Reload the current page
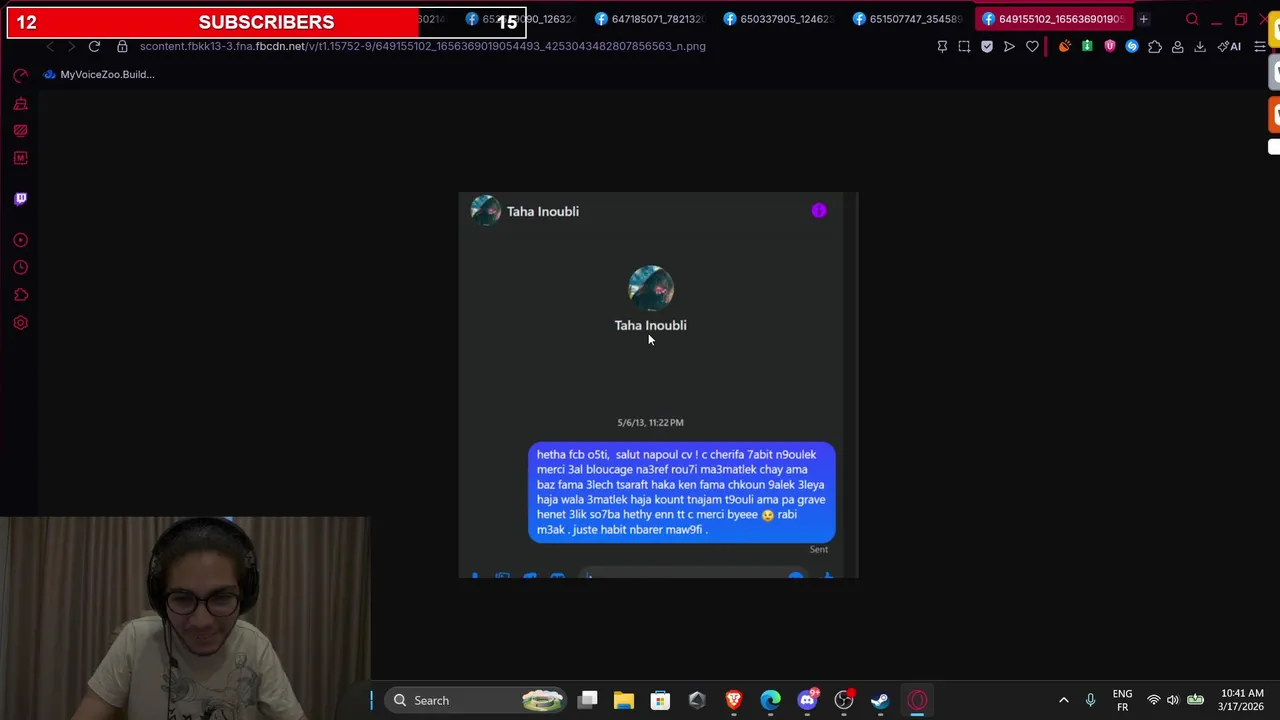 (94, 46)
